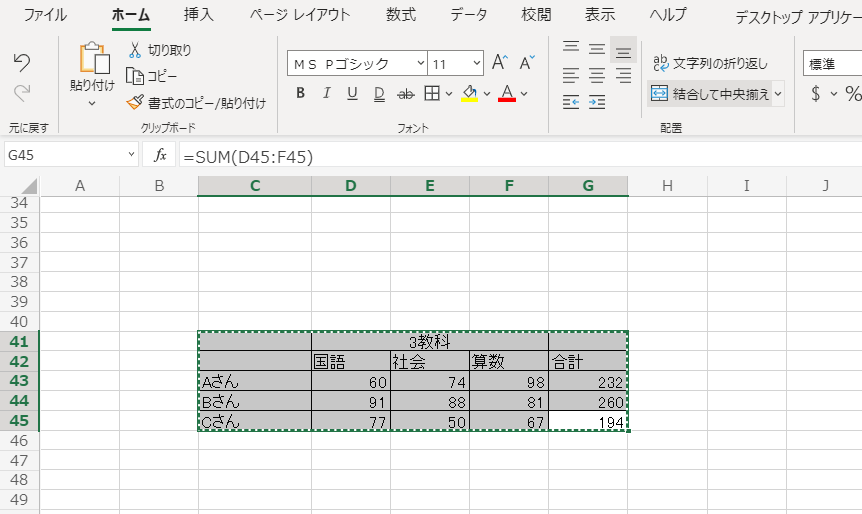This screenshot has height=514, width=862.
Task: Click the Undo arrow icon
Action: [22, 63]
